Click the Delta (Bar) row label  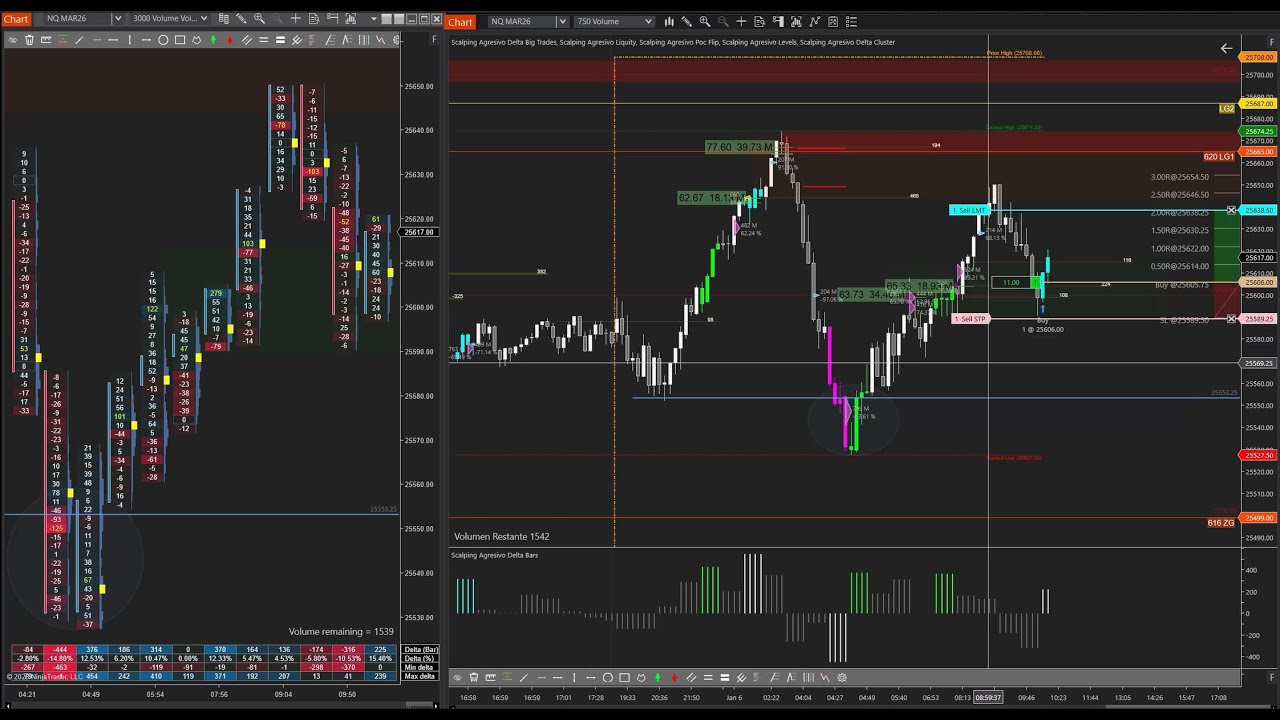420,650
